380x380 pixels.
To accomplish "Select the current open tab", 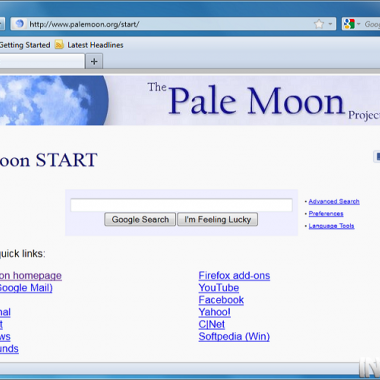I will (42, 61).
